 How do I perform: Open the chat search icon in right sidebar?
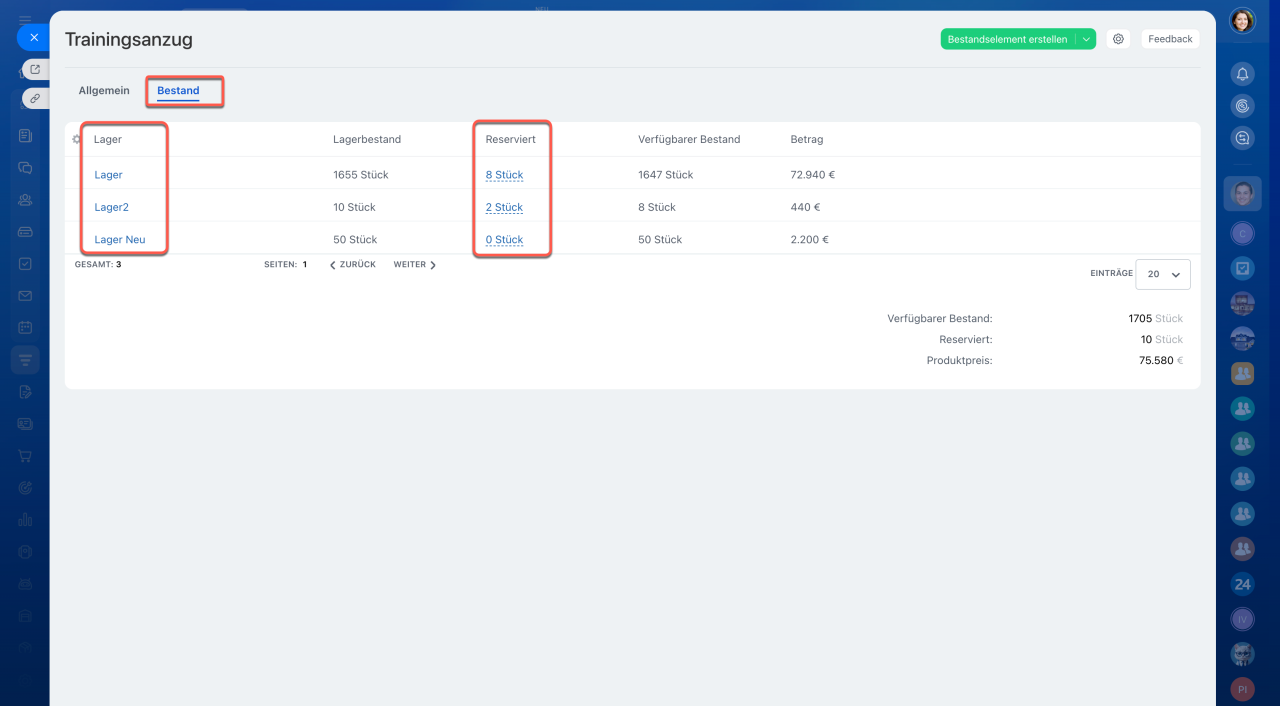click(x=1242, y=139)
